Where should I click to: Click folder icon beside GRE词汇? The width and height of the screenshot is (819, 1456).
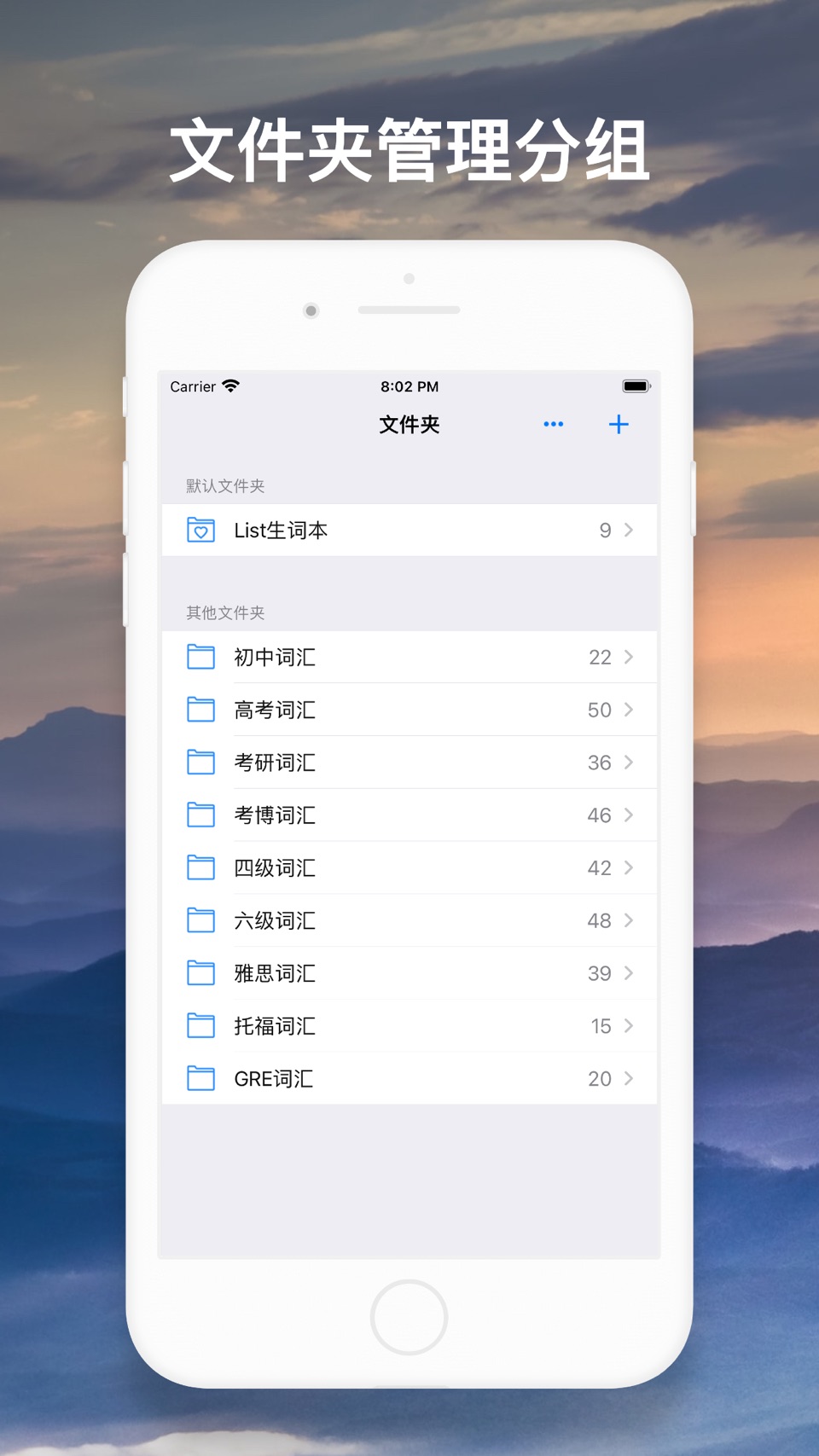click(x=200, y=1079)
